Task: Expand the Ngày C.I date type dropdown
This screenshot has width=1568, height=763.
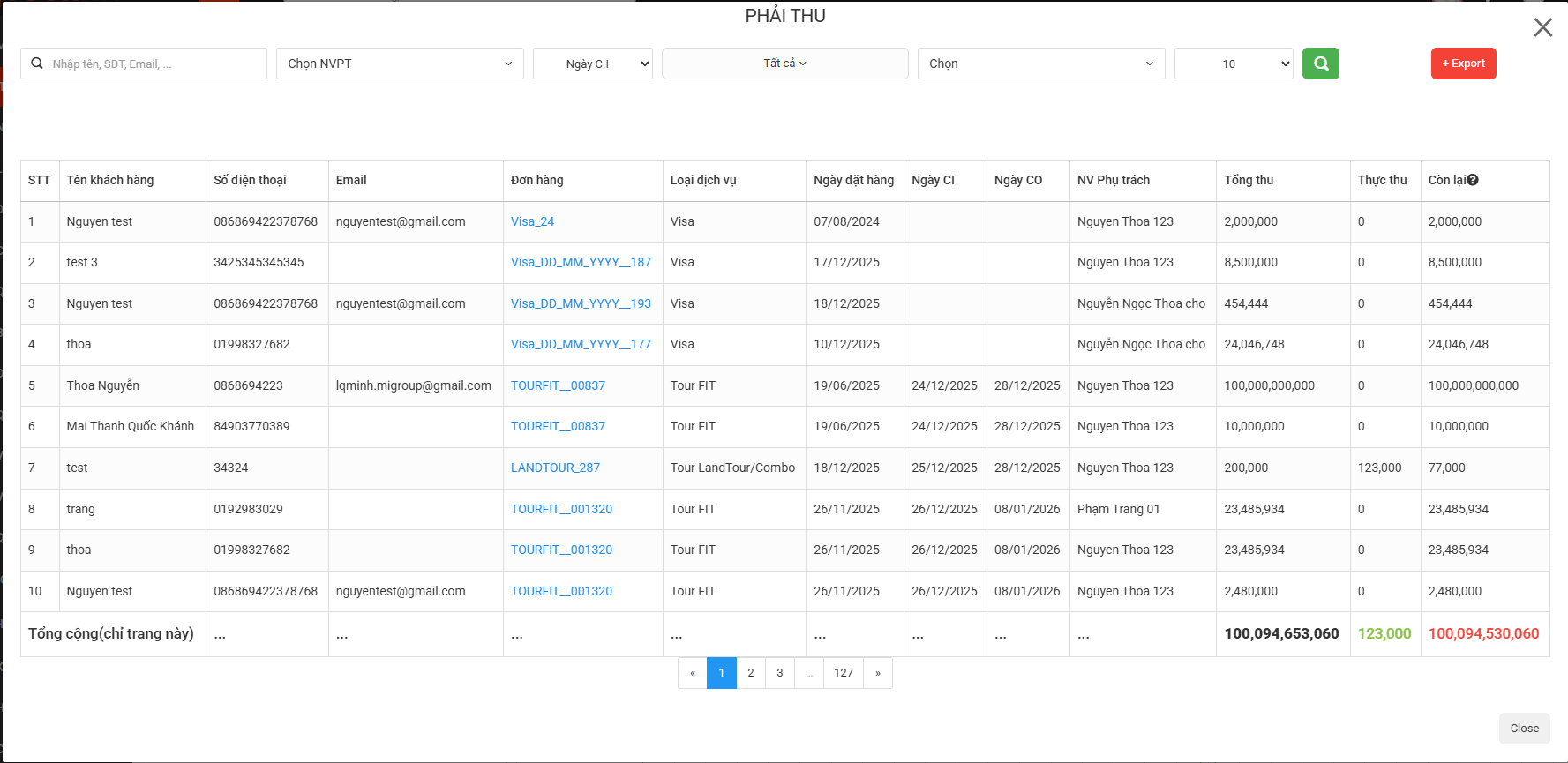Action: [x=592, y=64]
